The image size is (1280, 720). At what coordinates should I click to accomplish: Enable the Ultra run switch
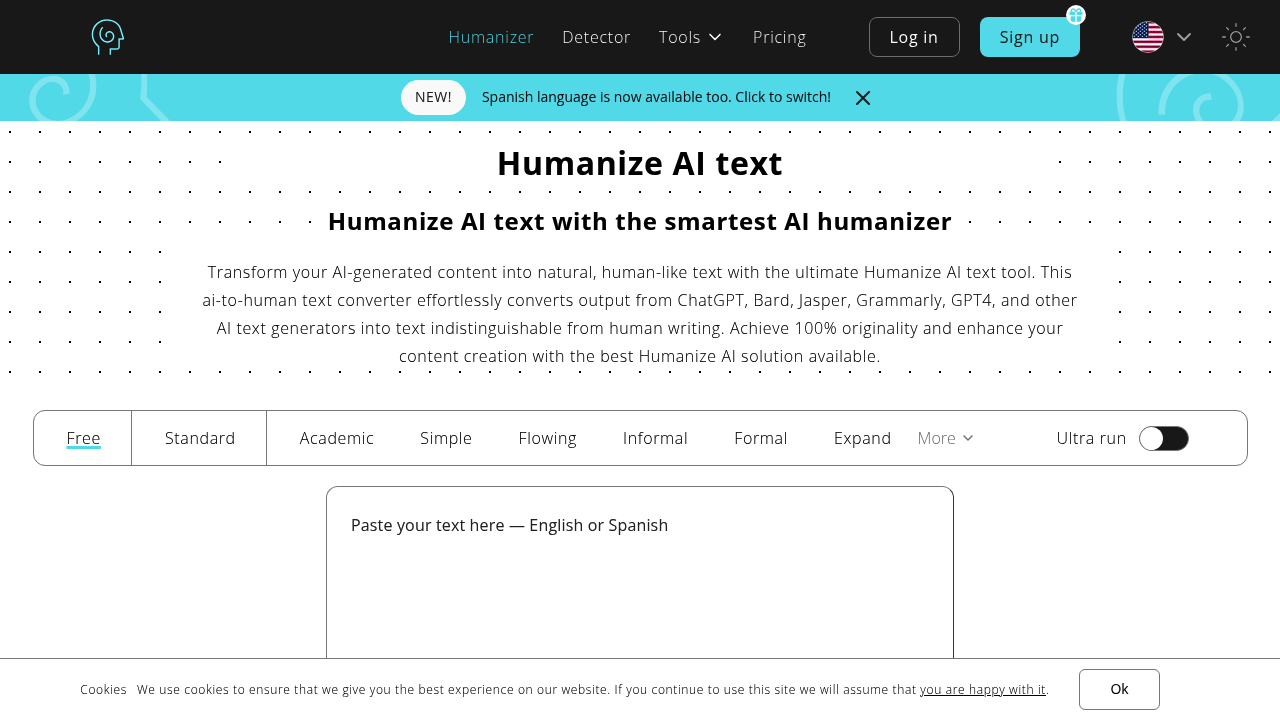1163,438
